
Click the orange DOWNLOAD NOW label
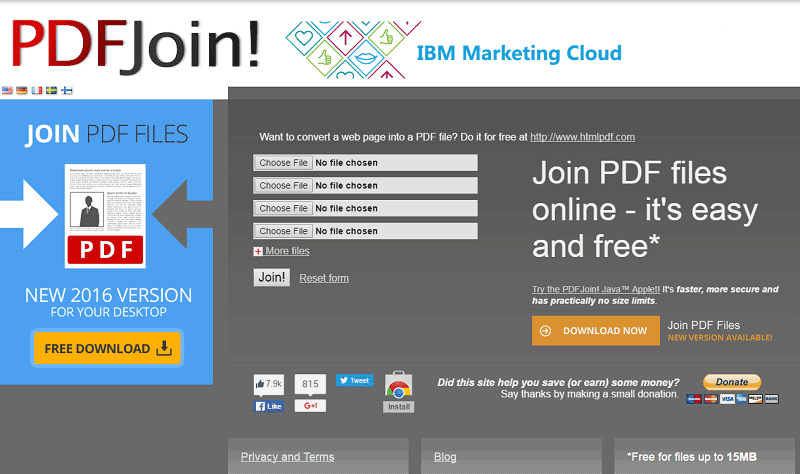605,331
